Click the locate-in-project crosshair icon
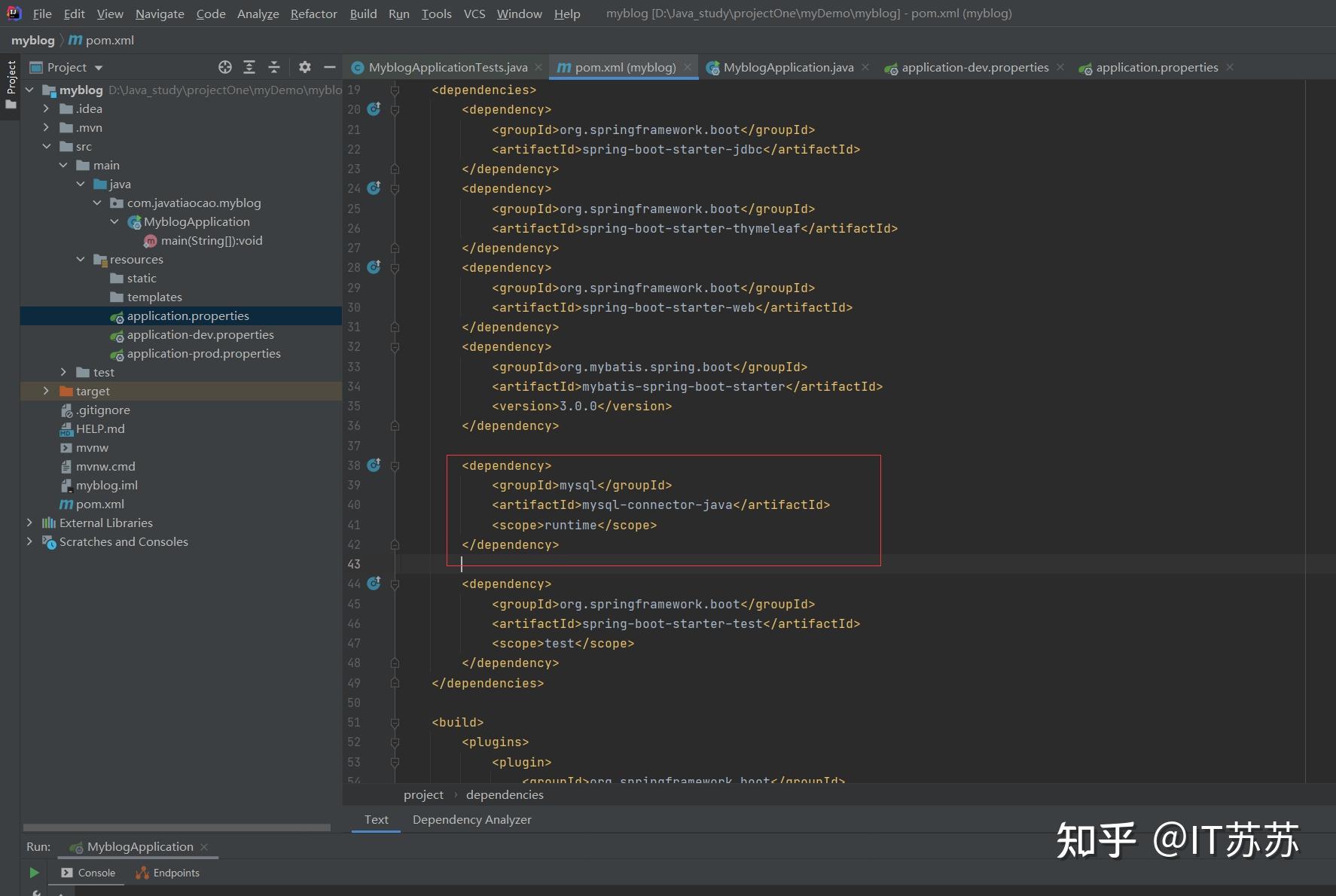 pyautogui.click(x=225, y=67)
